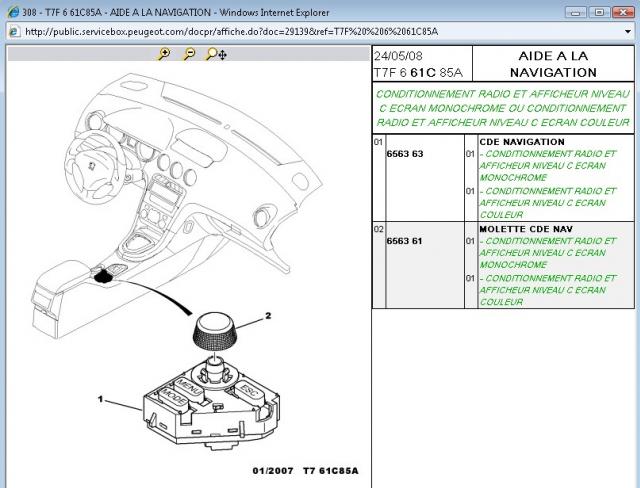Maximize the Internet Explorer window

pyautogui.click(x=599, y=12)
